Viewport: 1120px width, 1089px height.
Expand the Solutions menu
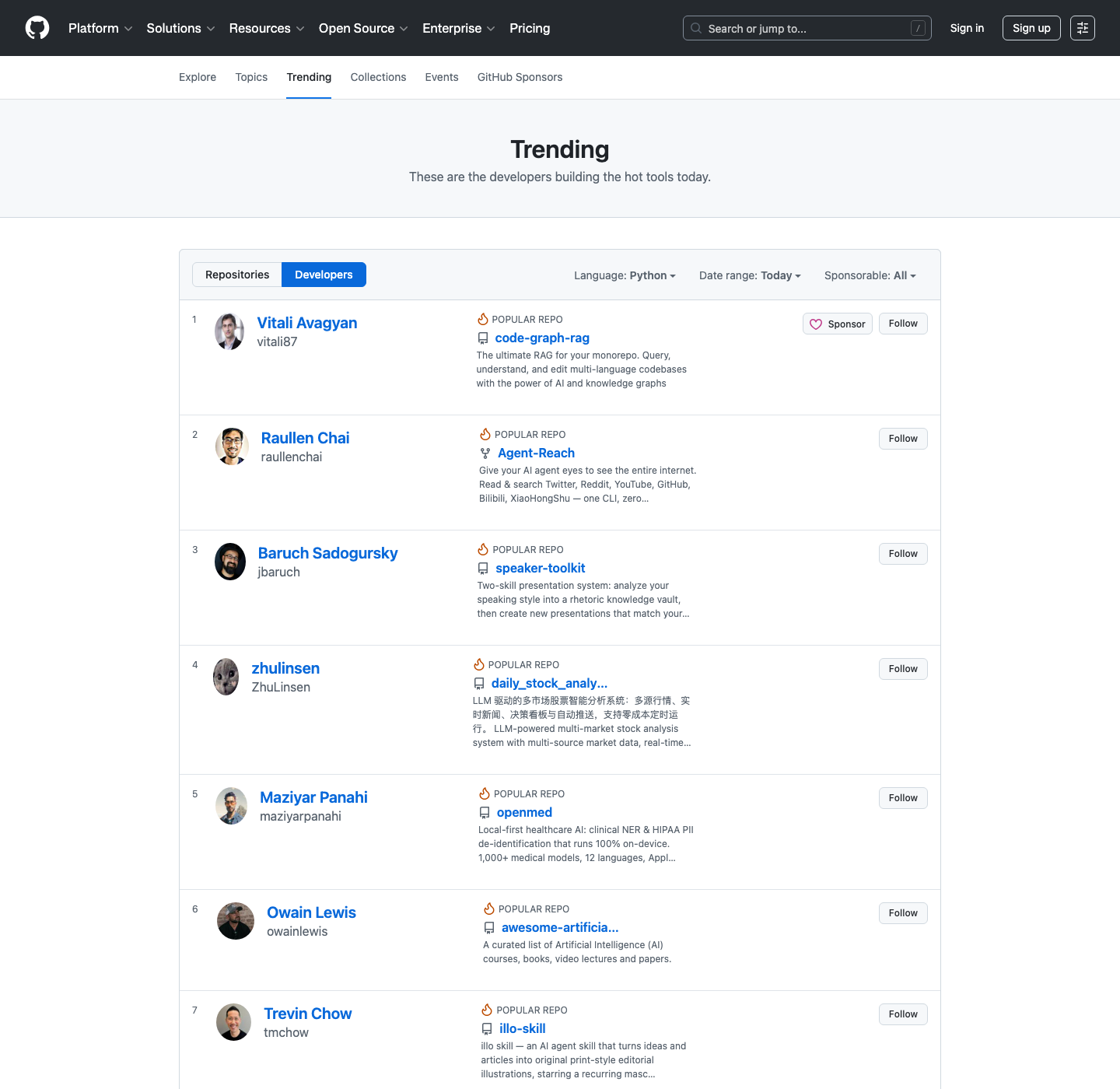point(180,28)
